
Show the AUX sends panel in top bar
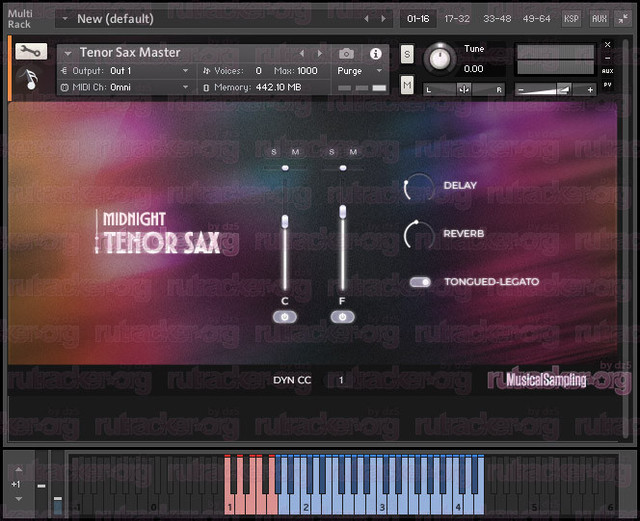[599, 19]
